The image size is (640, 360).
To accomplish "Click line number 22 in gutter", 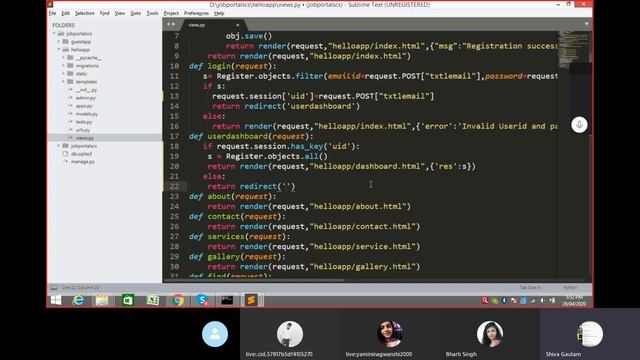I will (x=174, y=187).
